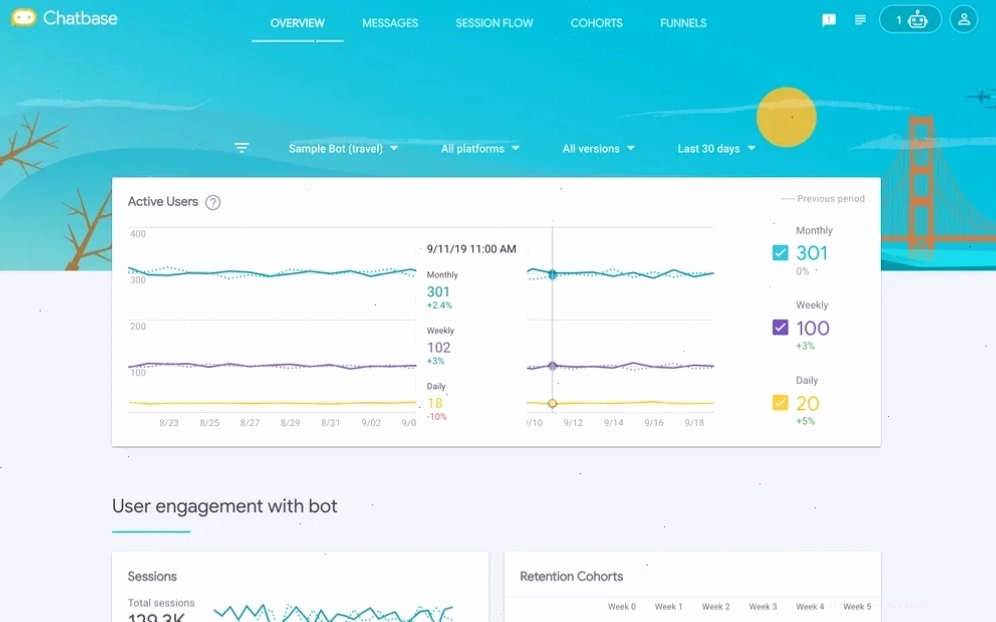Open the user account profile icon

964,20
